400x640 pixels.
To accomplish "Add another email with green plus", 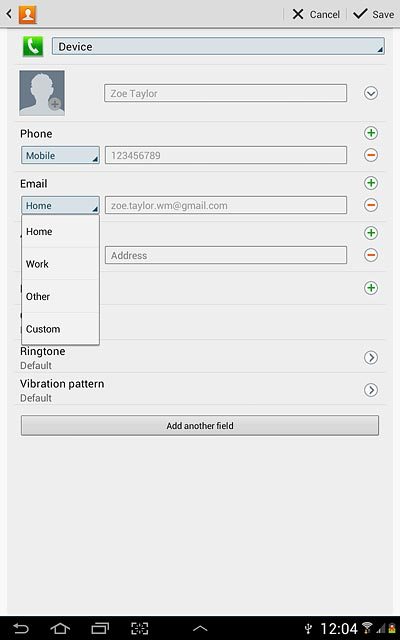I will click(371, 183).
